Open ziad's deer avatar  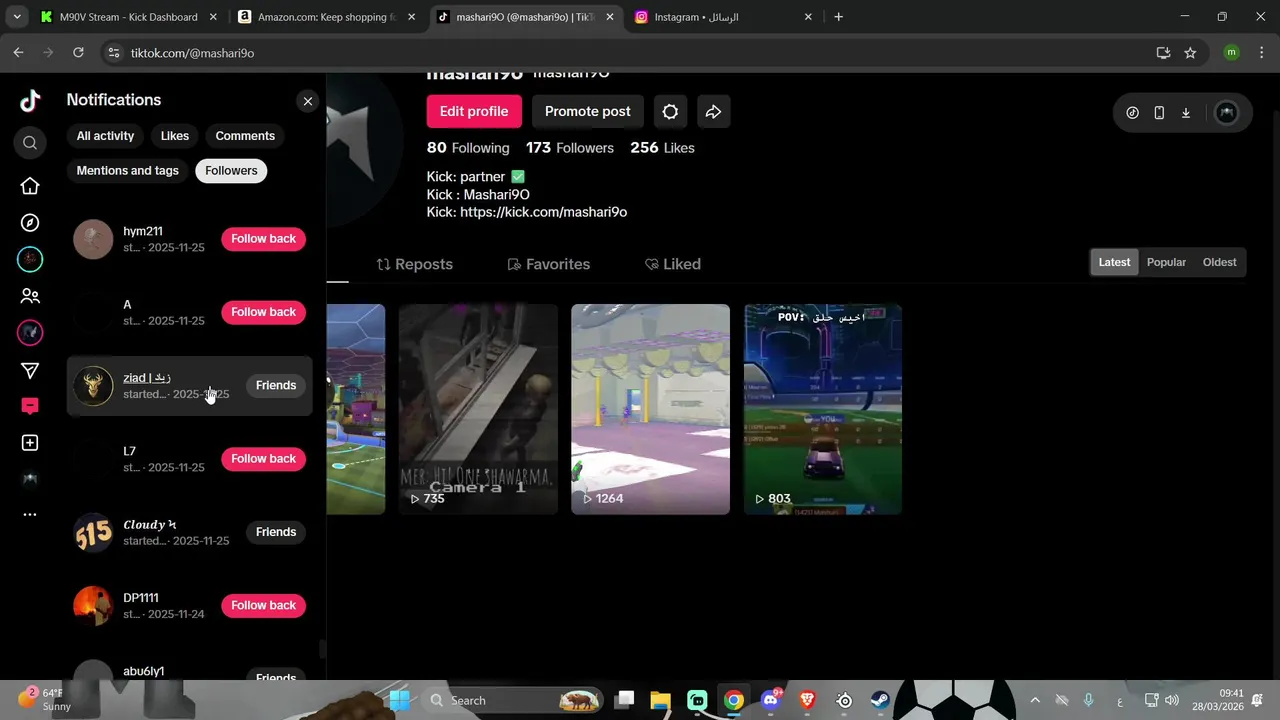(93, 385)
